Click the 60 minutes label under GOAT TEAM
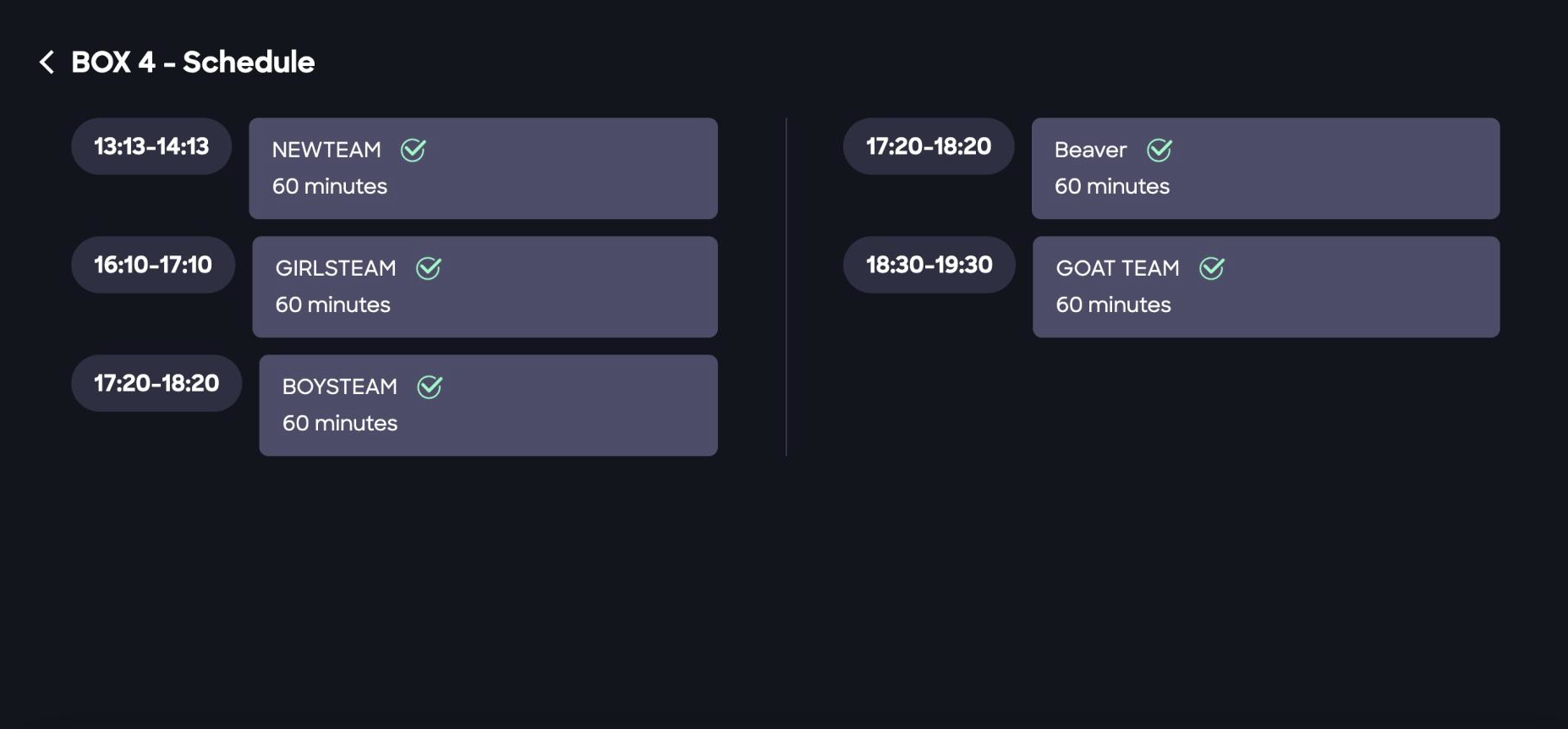This screenshot has height=729, width=1568. [x=1113, y=304]
